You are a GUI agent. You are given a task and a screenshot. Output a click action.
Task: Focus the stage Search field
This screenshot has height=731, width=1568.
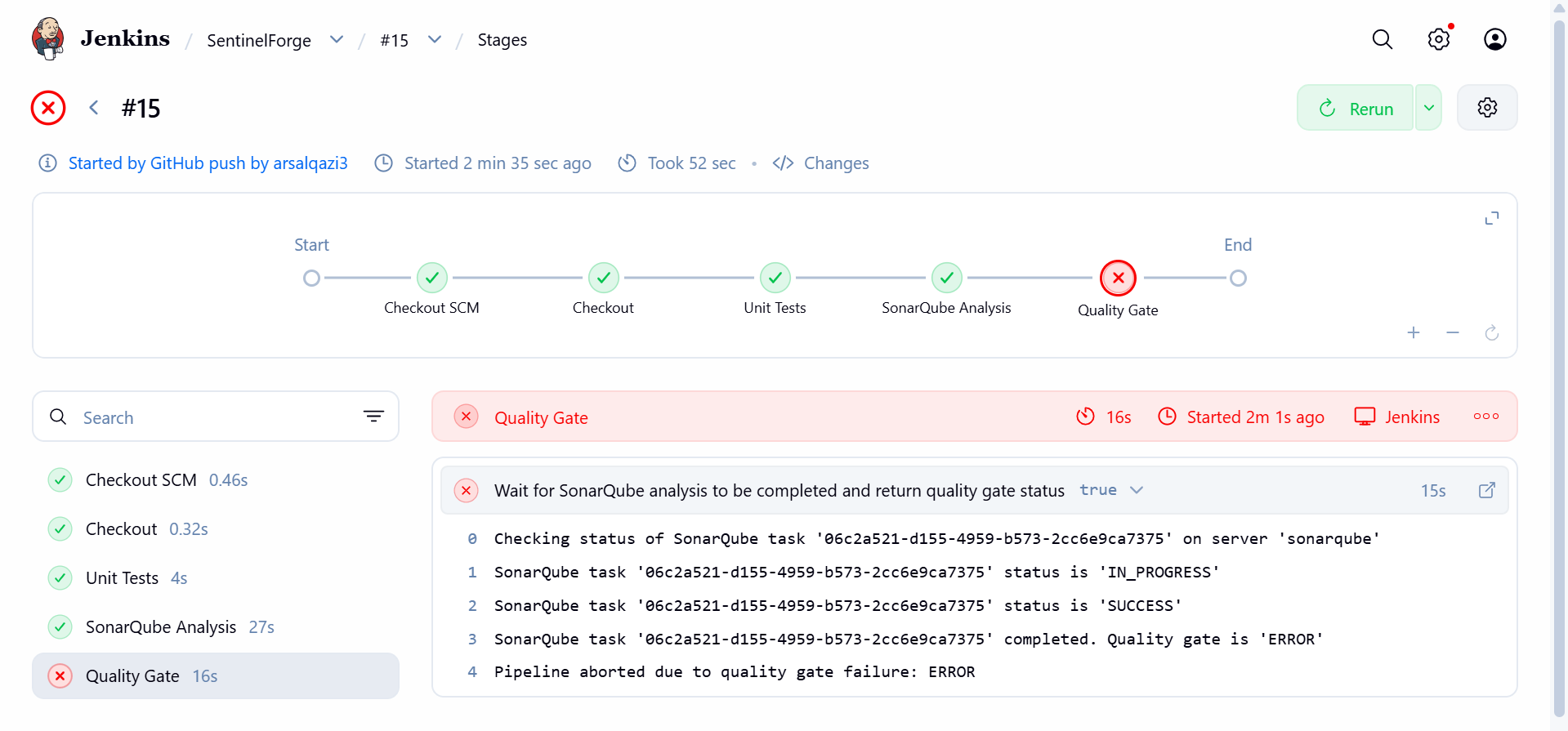click(216, 417)
